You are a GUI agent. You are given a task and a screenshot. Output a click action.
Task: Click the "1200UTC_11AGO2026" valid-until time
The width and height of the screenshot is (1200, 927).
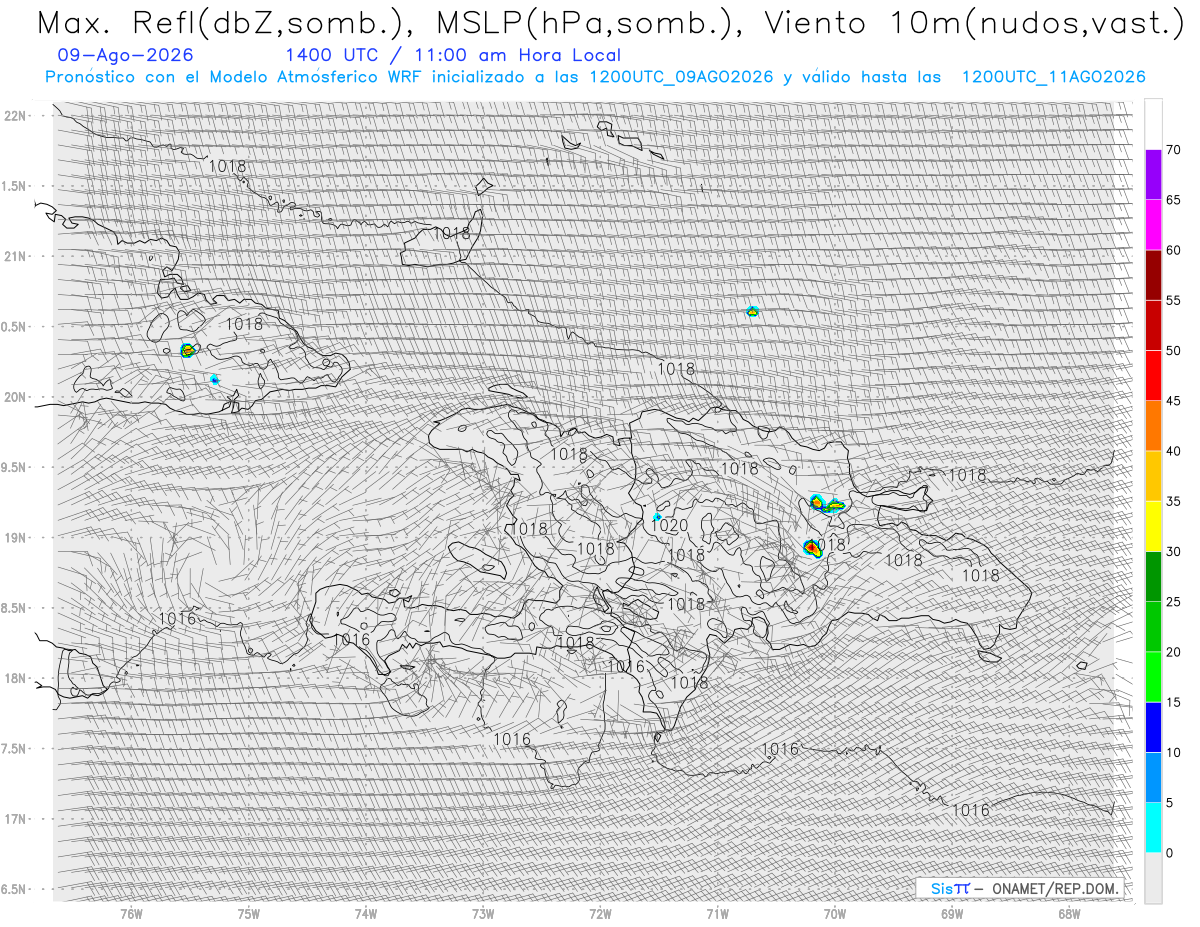1053,77
